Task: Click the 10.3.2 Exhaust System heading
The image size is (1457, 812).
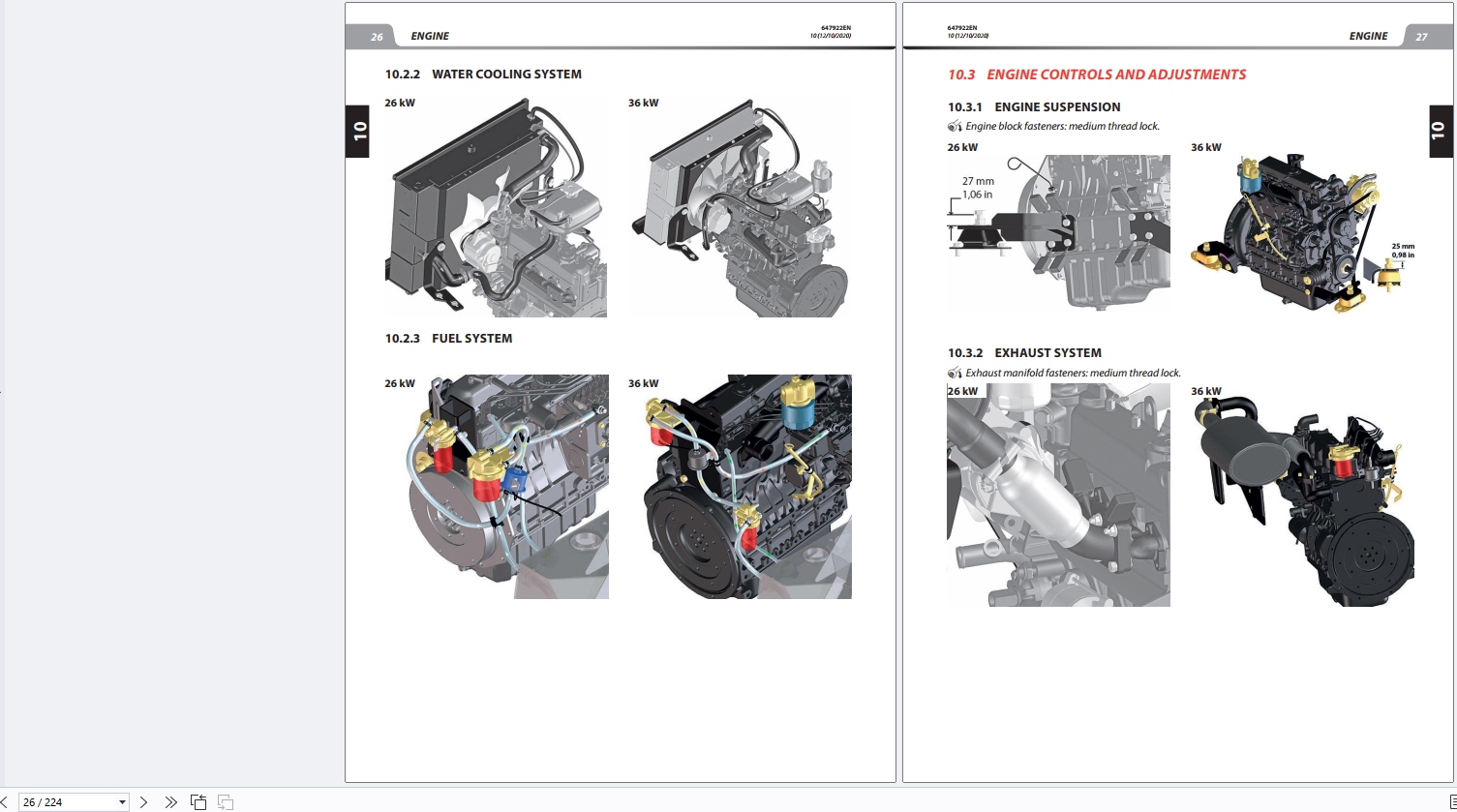Action: coord(1024,353)
